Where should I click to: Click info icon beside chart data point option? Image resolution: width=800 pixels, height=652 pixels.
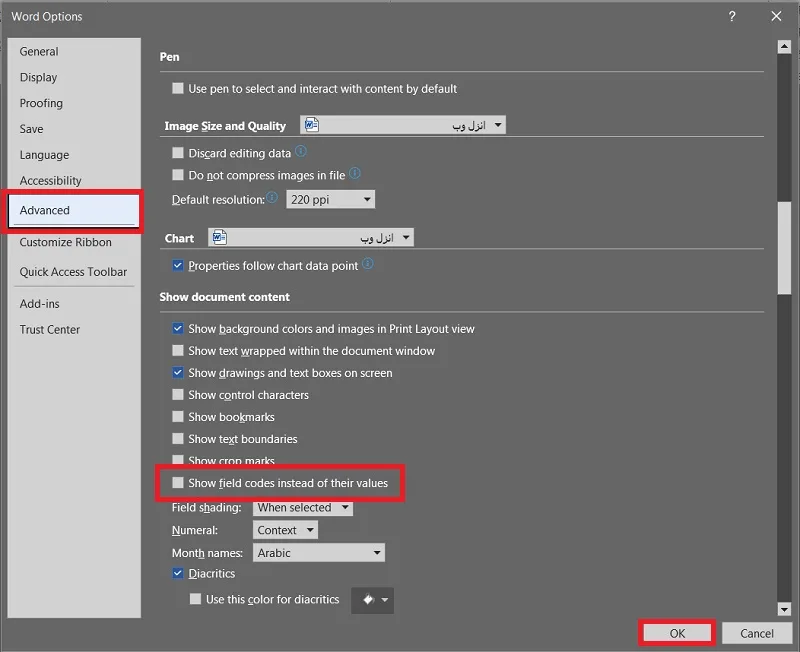click(367, 264)
